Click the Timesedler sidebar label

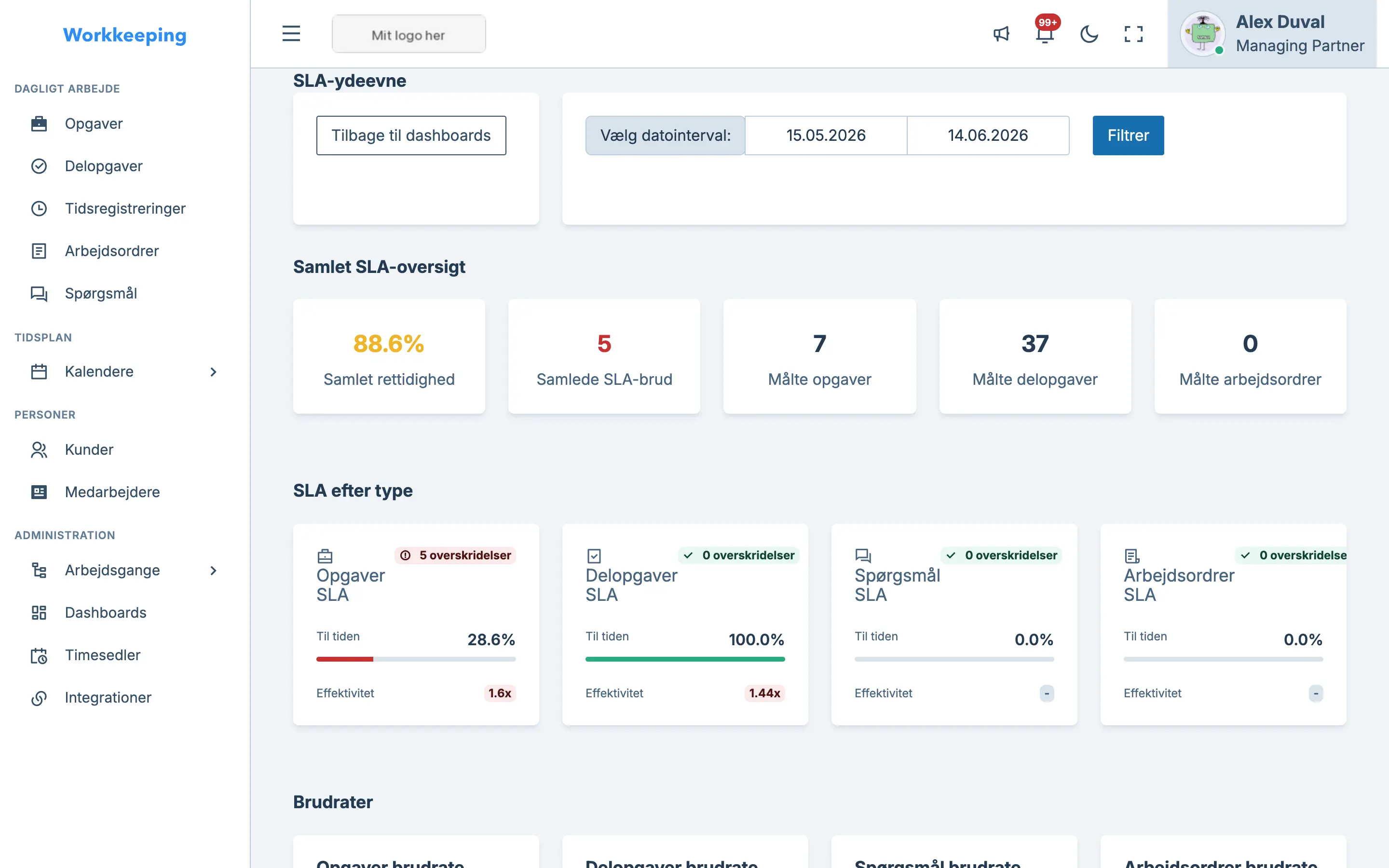click(103, 656)
